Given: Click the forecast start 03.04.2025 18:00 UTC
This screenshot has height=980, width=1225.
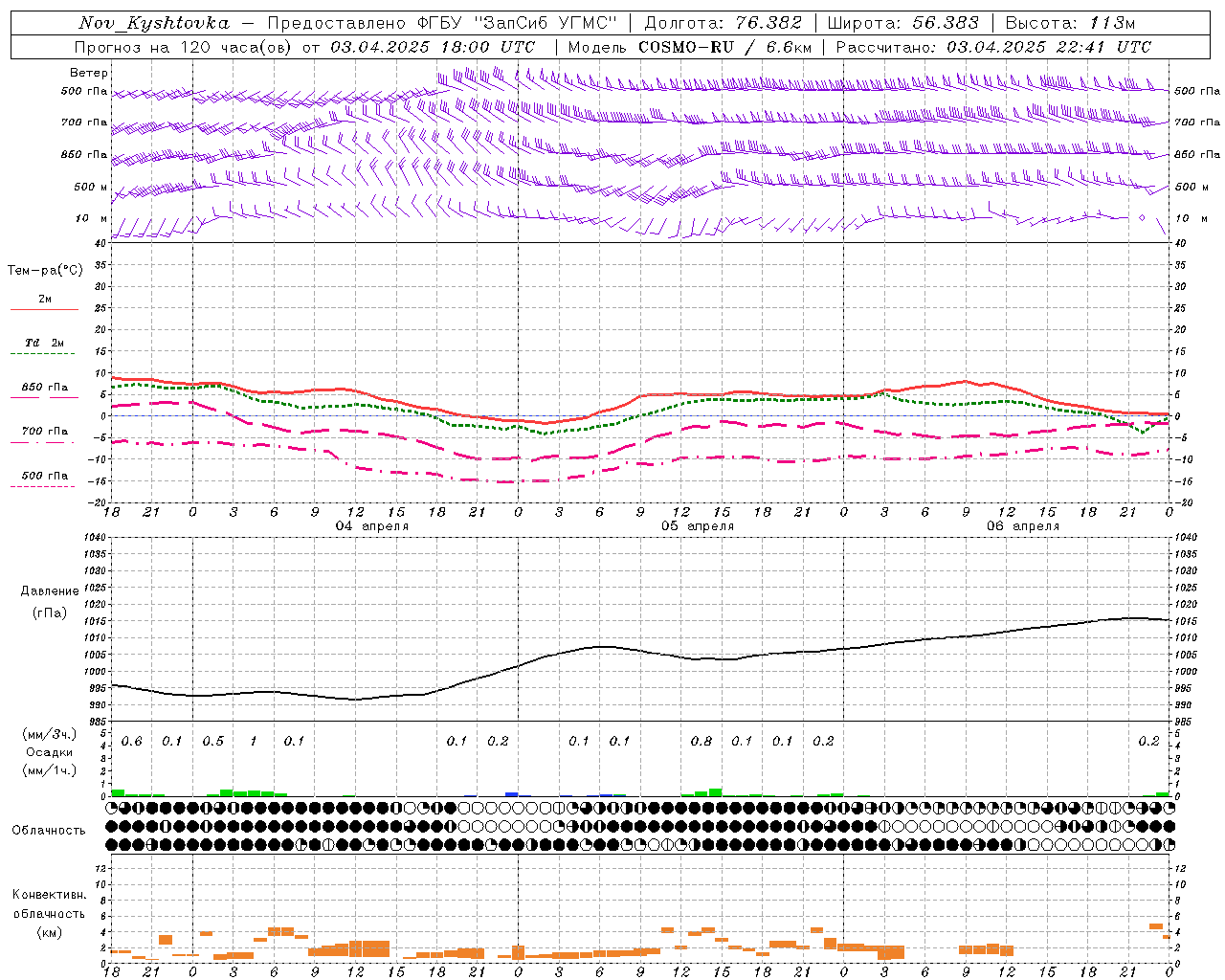Looking at the screenshot, I should [x=433, y=47].
